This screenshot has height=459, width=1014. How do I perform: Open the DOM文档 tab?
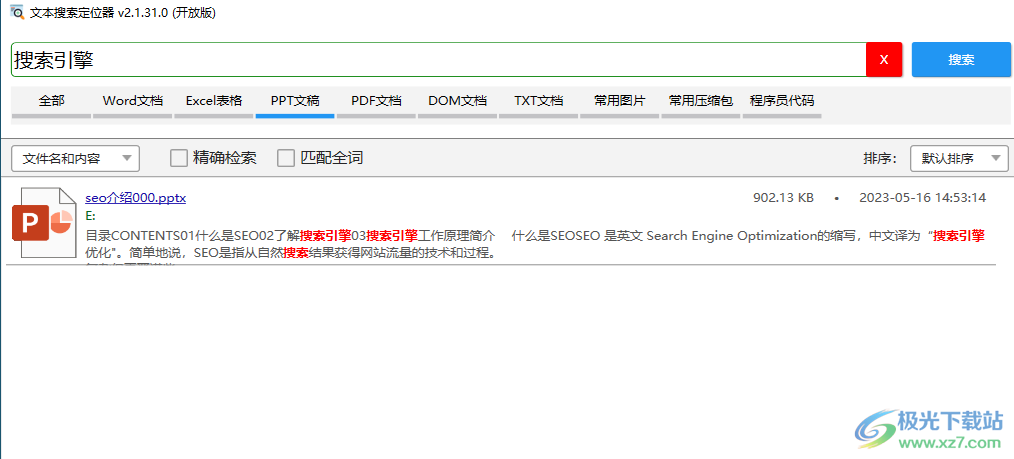tap(457, 104)
